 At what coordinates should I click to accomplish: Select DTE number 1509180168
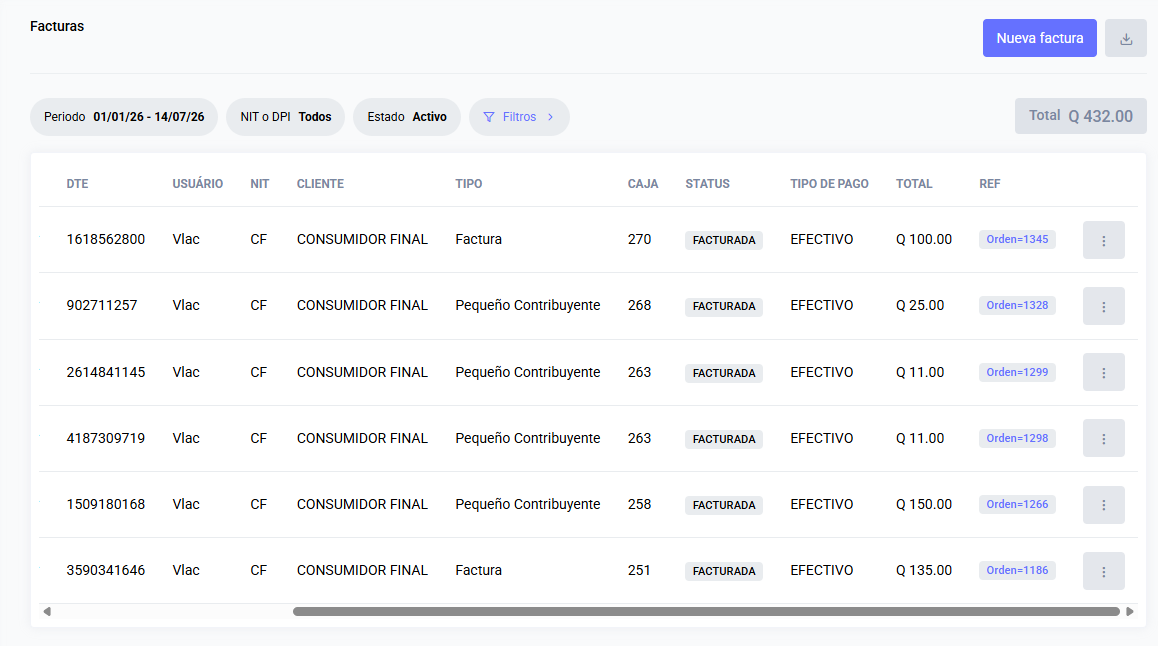pyautogui.click(x=106, y=504)
